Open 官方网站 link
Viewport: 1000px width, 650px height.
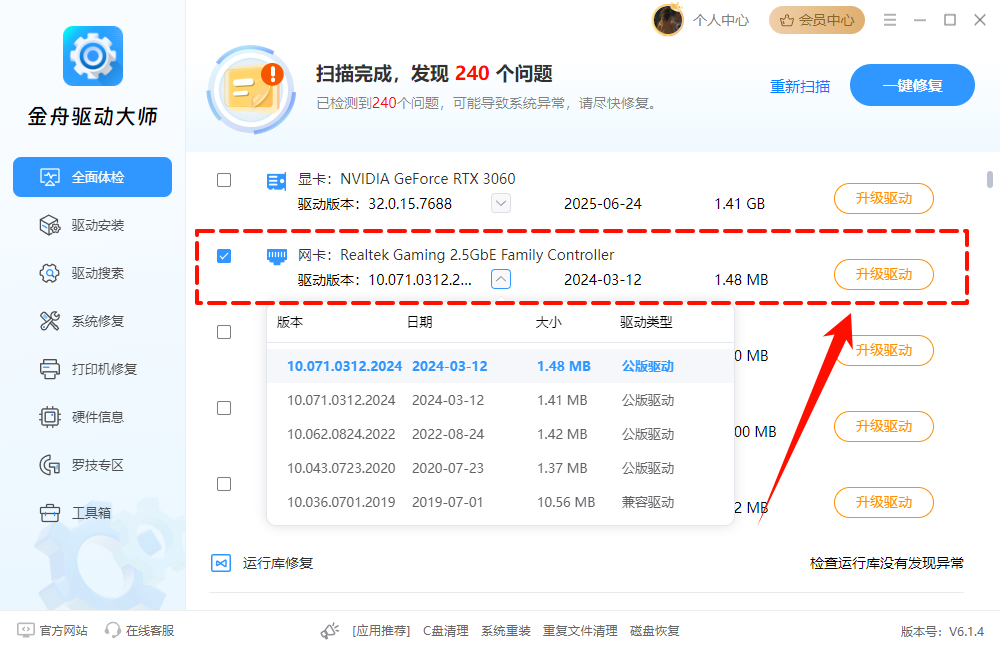click(63, 630)
